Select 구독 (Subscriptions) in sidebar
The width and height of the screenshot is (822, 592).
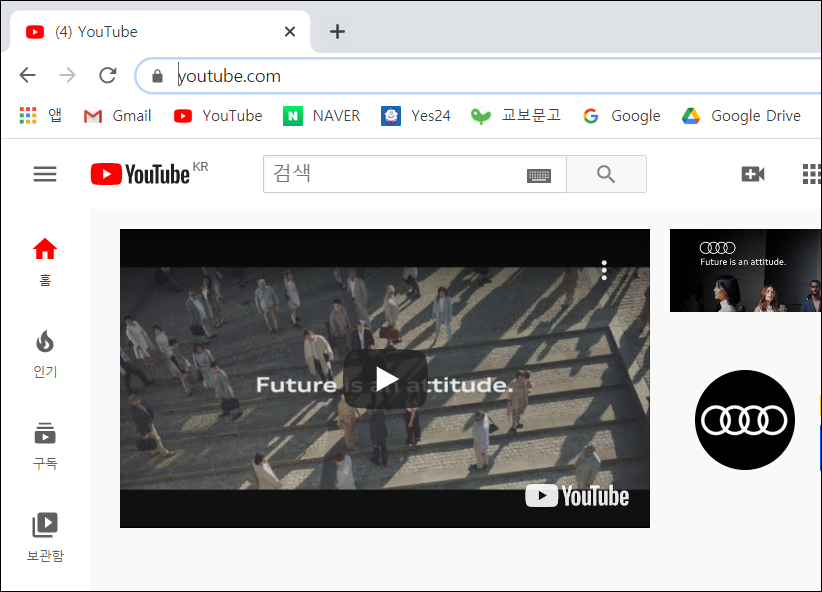coord(45,446)
